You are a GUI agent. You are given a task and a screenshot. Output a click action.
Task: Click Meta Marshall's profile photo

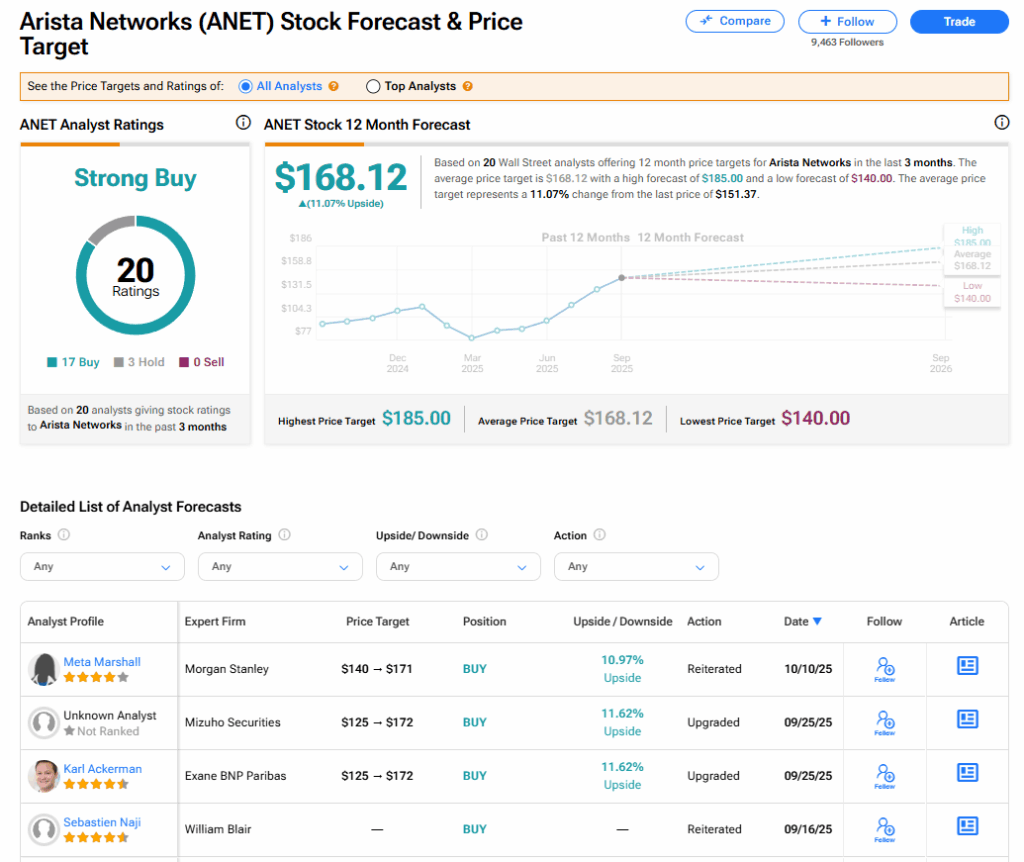click(44, 669)
